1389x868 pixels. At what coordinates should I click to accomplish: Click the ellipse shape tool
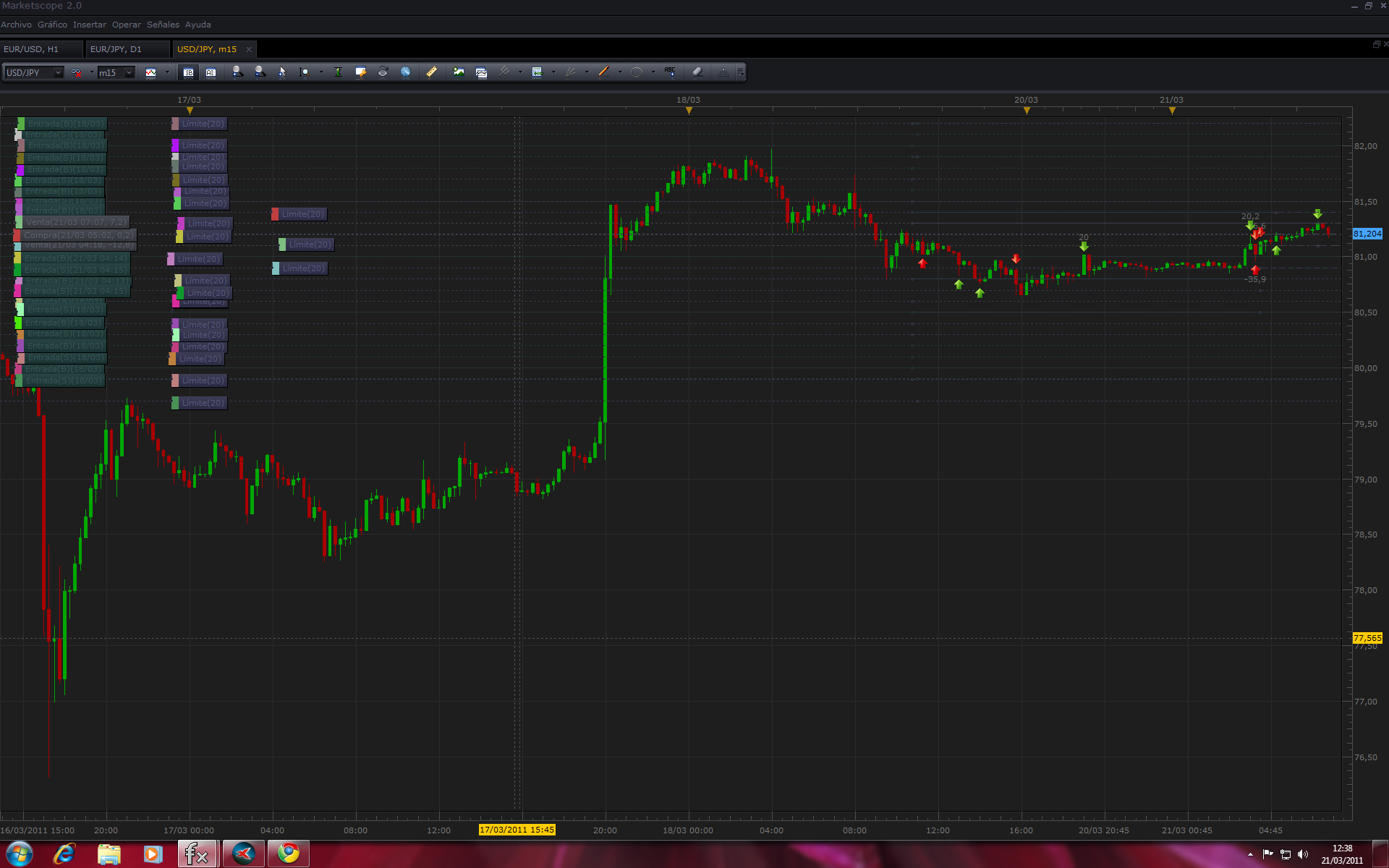pyautogui.click(x=637, y=72)
